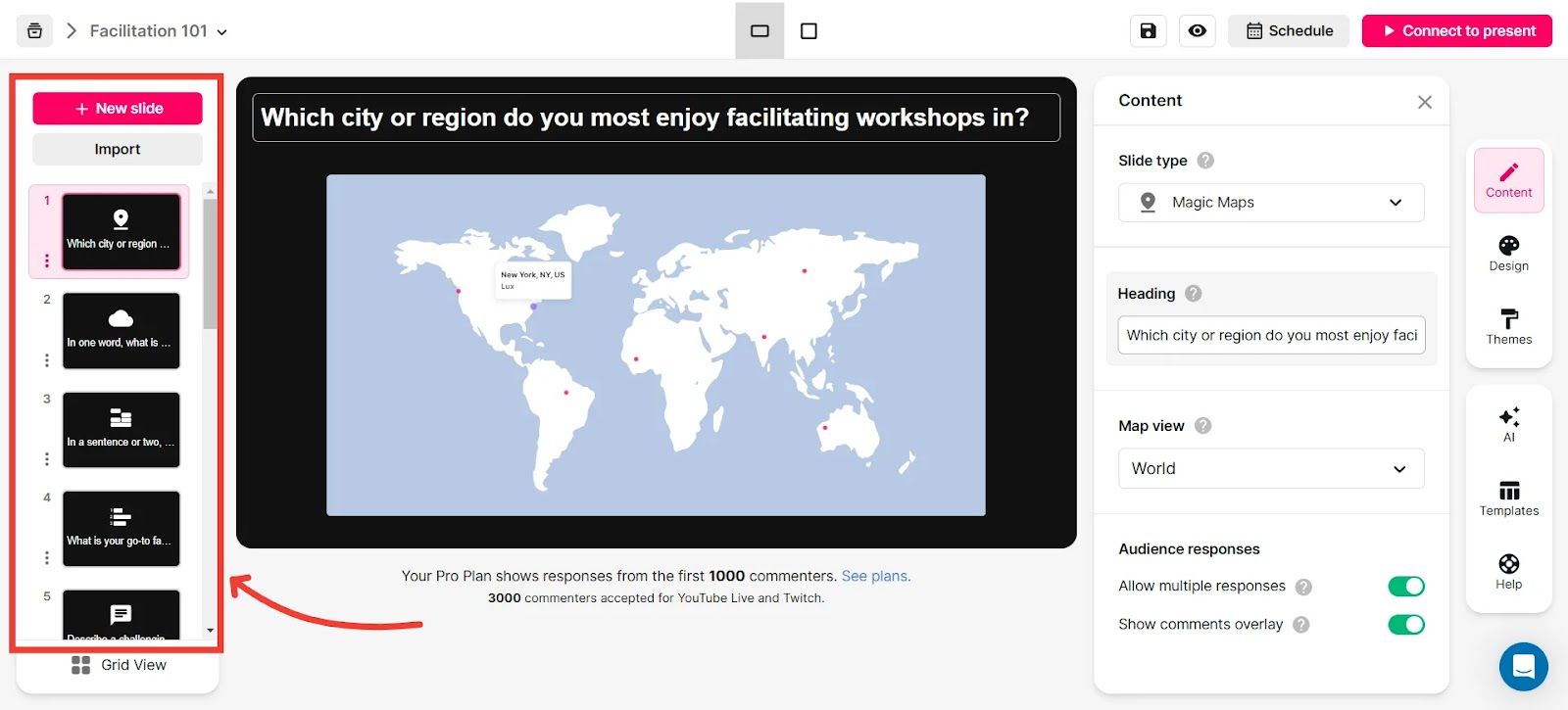Screen dimensions: 1568x710
Task: Open the Magic Maps slide type dropdown
Action: pyautogui.click(x=1270, y=203)
